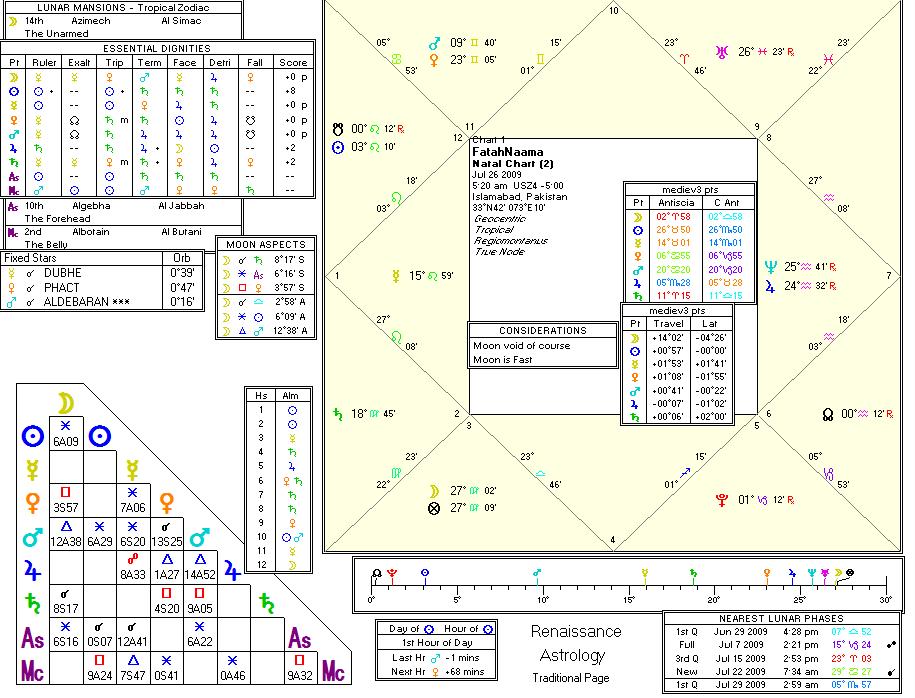Image resolution: width=915 pixels, height=698 pixels.
Task: Click the Full moon Jul 7 2009 row
Action: point(780,645)
